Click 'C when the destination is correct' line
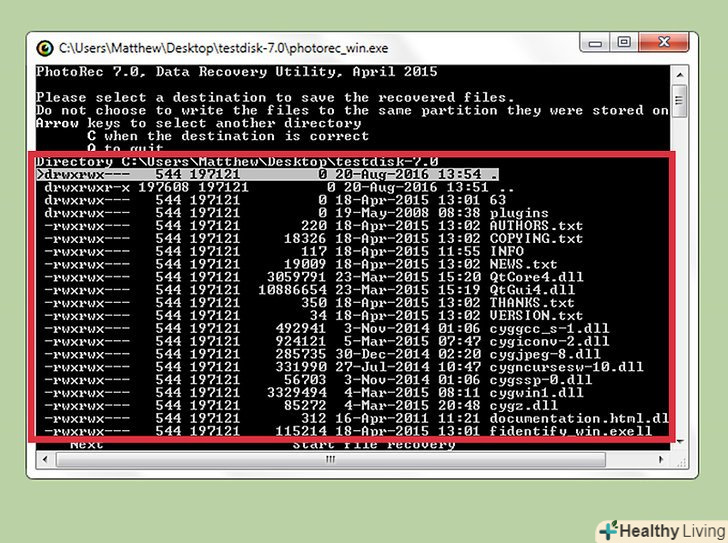This screenshot has height=543, width=728. [228, 136]
